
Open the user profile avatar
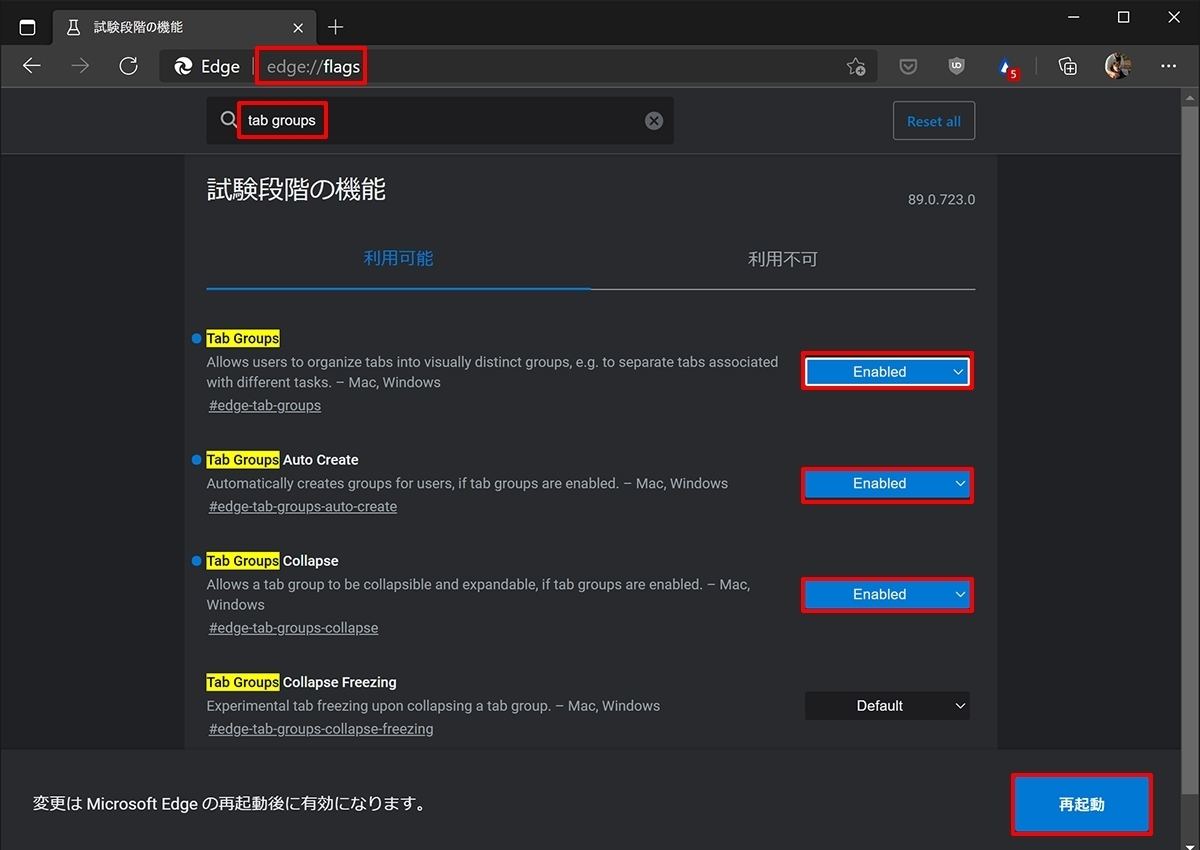pyautogui.click(x=1118, y=67)
